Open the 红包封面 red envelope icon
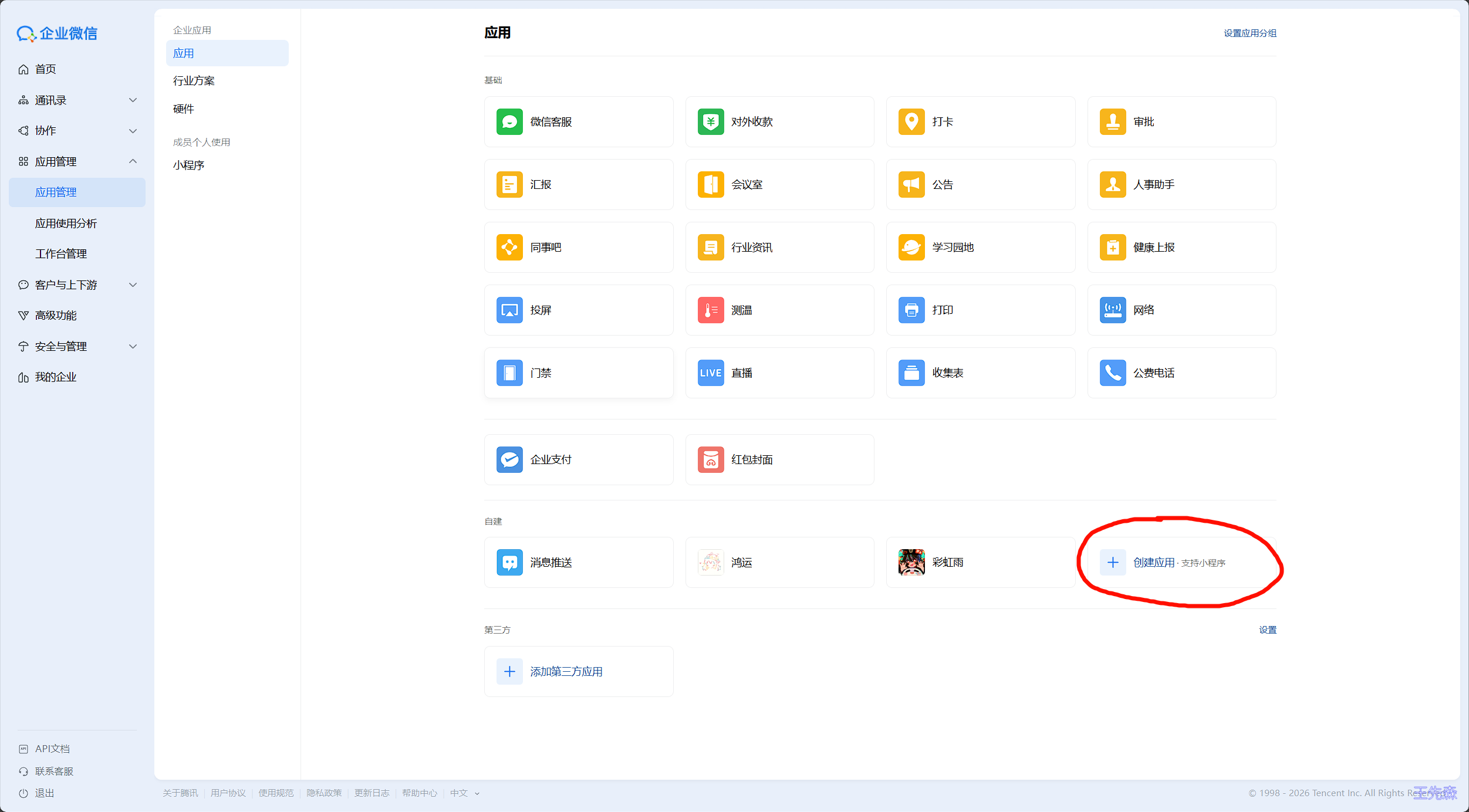1469x812 pixels. [710, 460]
